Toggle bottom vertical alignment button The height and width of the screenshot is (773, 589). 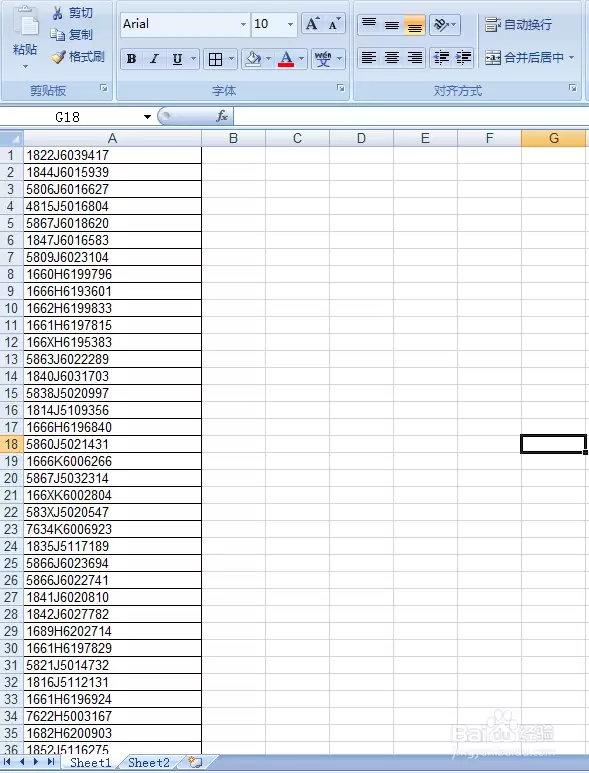click(x=415, y=25)
